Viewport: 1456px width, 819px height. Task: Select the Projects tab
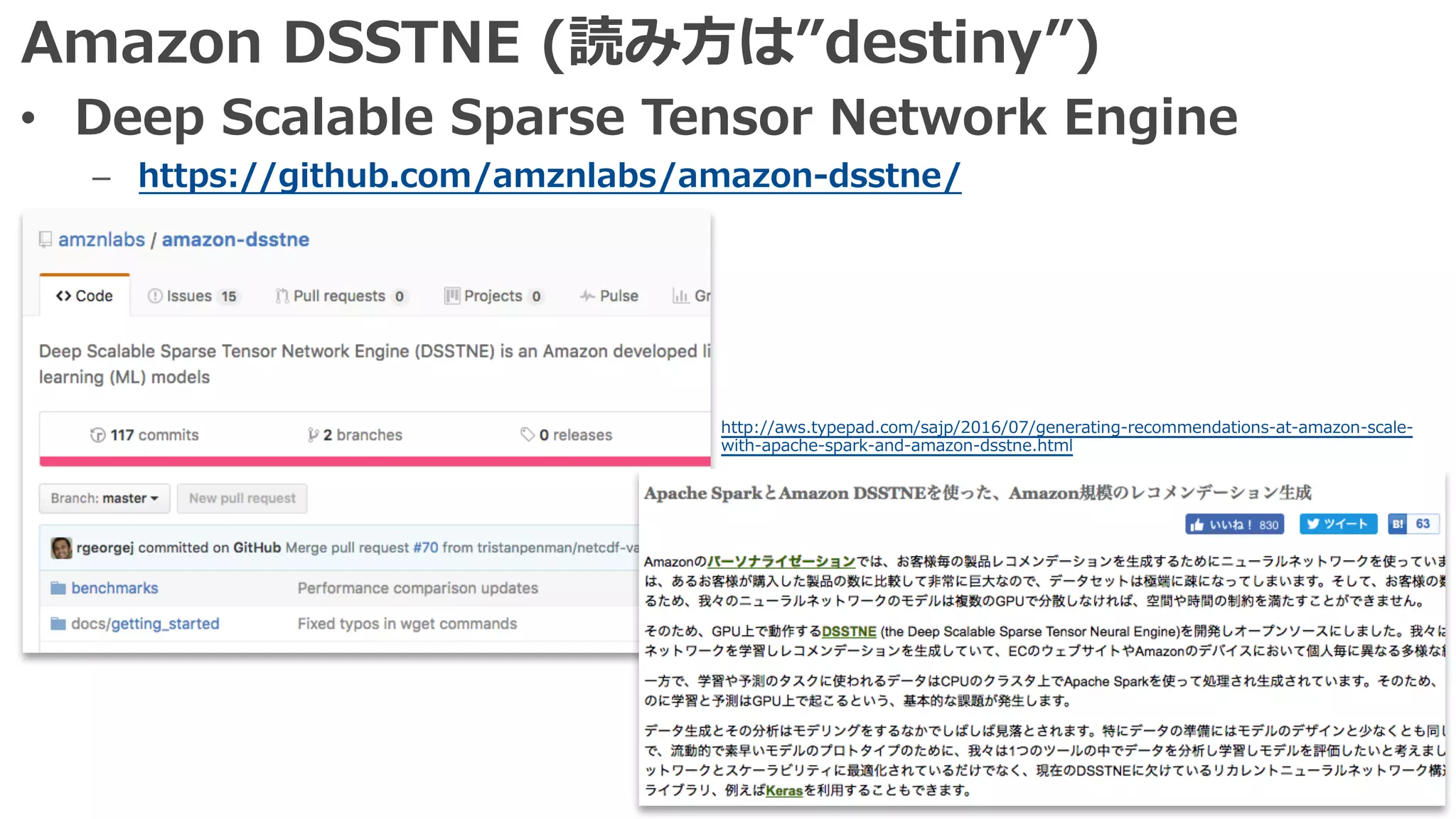[493, 296]
